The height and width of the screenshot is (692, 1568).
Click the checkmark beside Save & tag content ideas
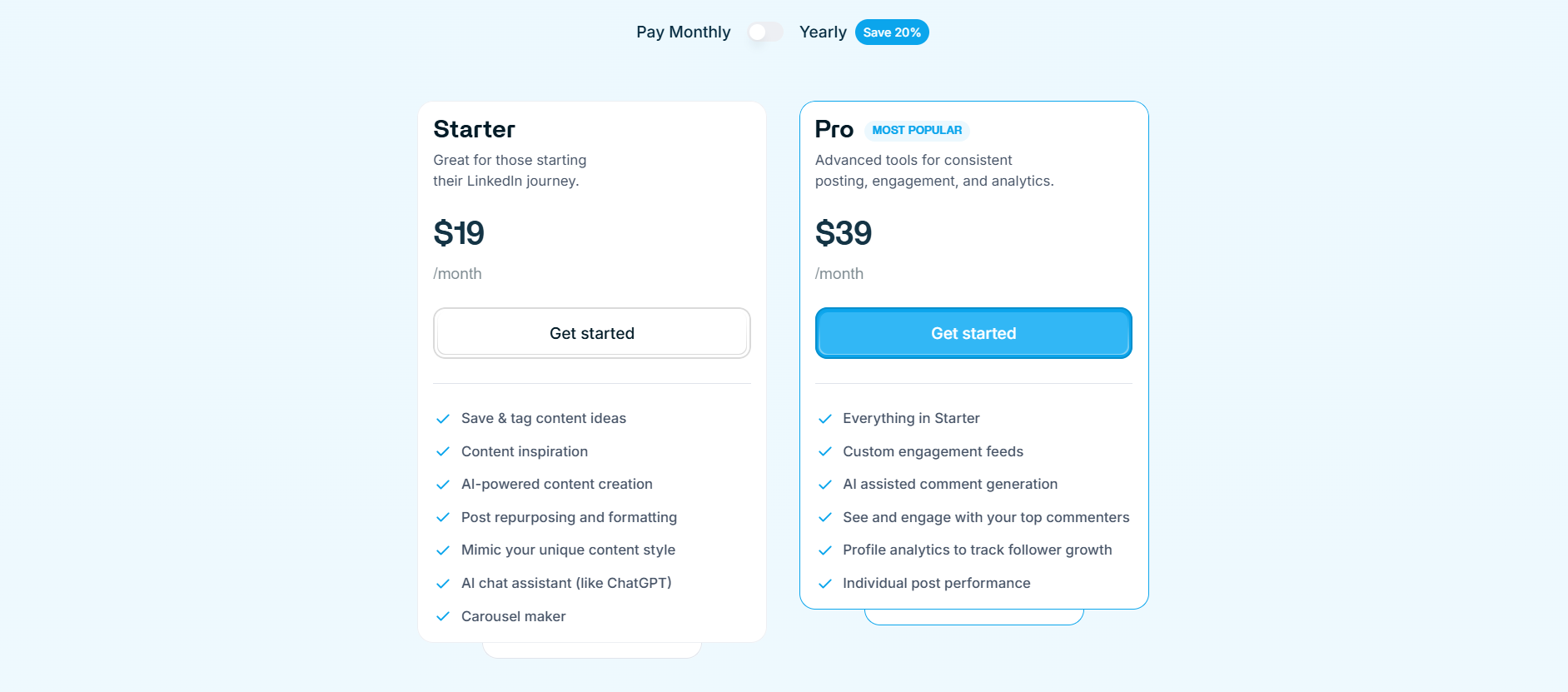pos(443,418)
